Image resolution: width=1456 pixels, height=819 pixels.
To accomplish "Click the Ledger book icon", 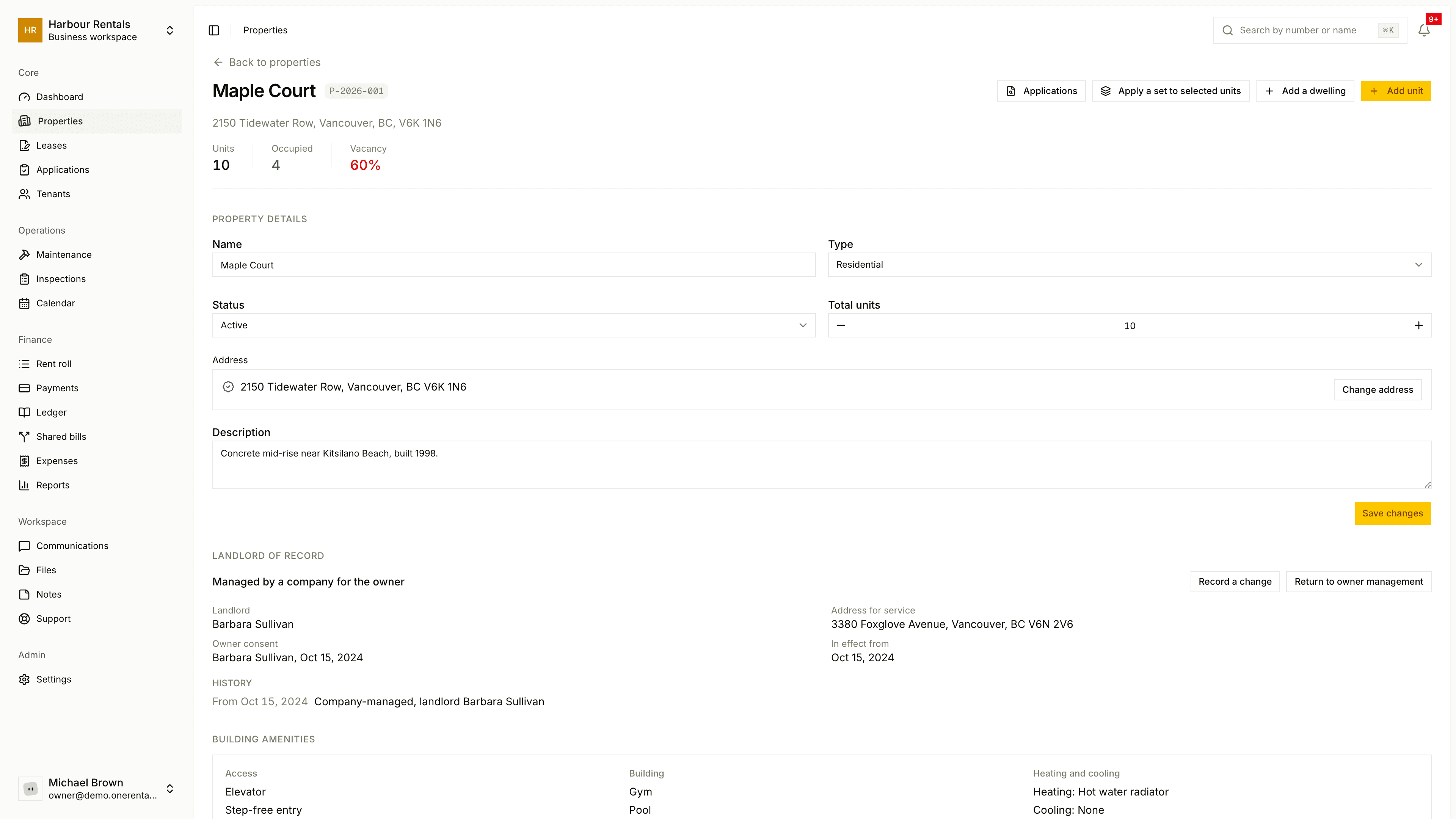I will coord(24,412).
